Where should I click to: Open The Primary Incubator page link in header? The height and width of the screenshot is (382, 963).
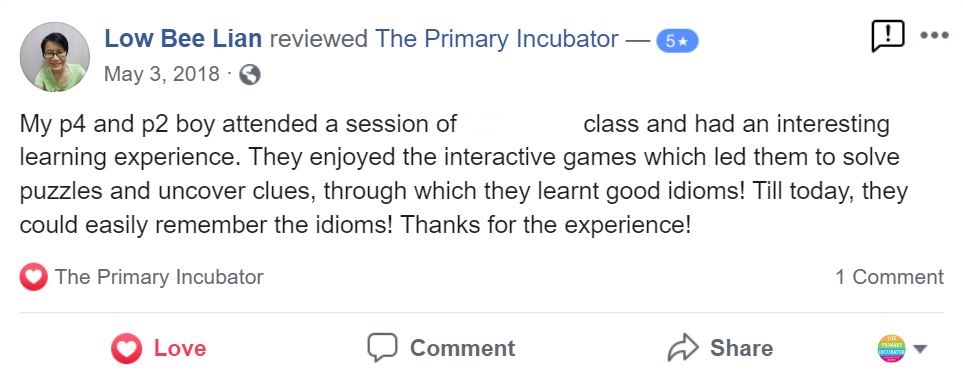click(x=497, y=39)
